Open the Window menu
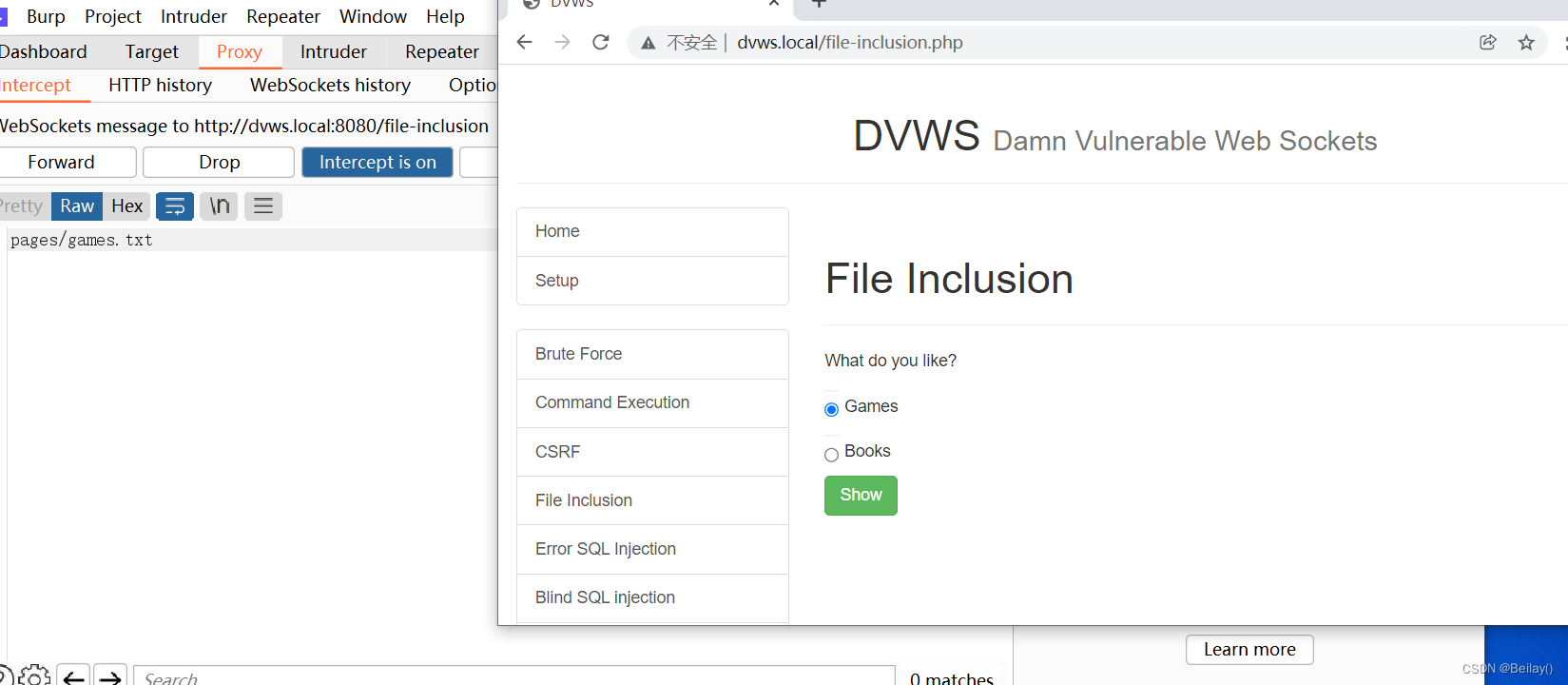1568x685 pixels. click(373, 16)
